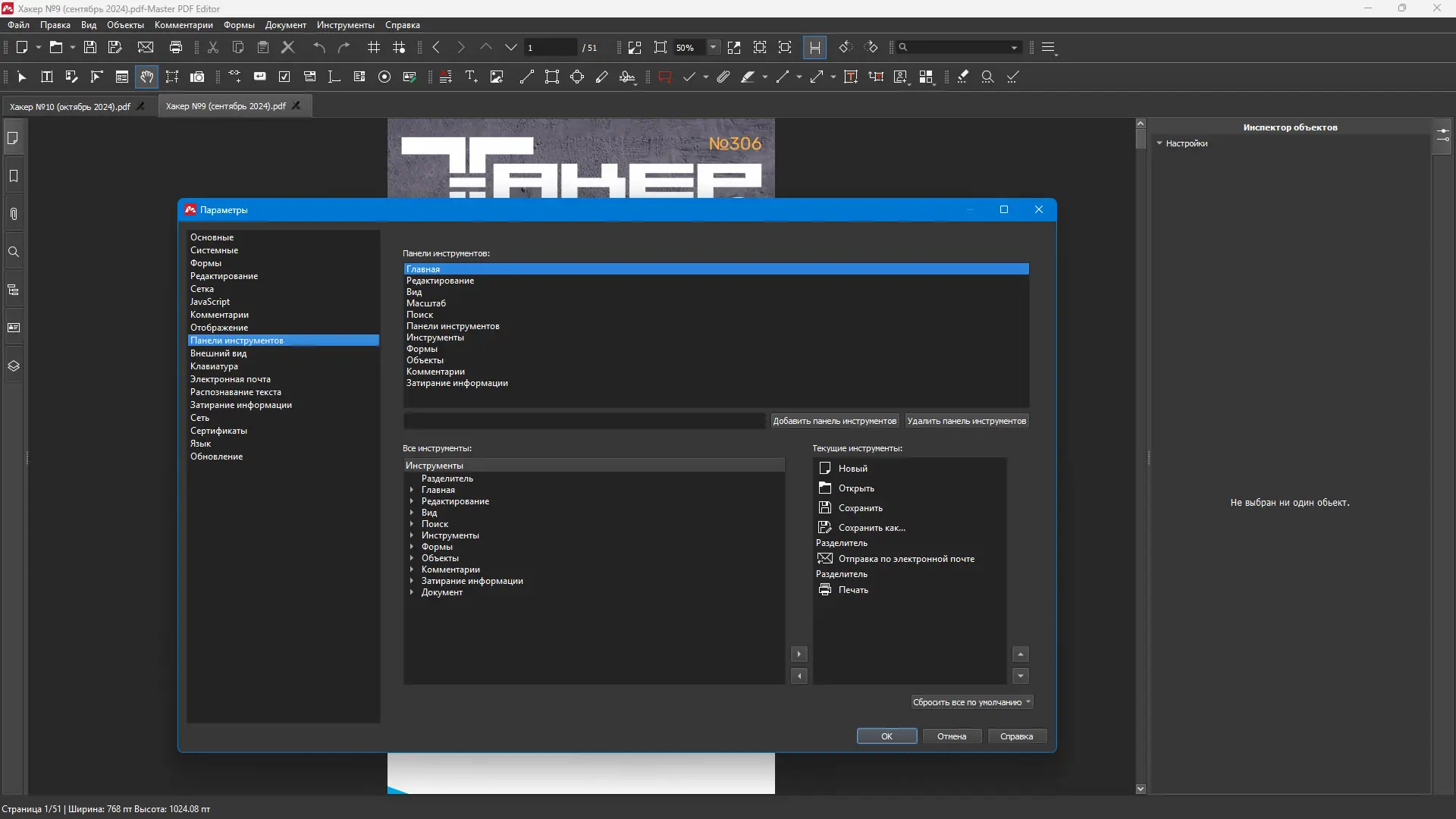Image resolution: width=1456 pixels, height=819 pixels.
Task: Click Добавить панель инструментов button
Action: [834, 421]
